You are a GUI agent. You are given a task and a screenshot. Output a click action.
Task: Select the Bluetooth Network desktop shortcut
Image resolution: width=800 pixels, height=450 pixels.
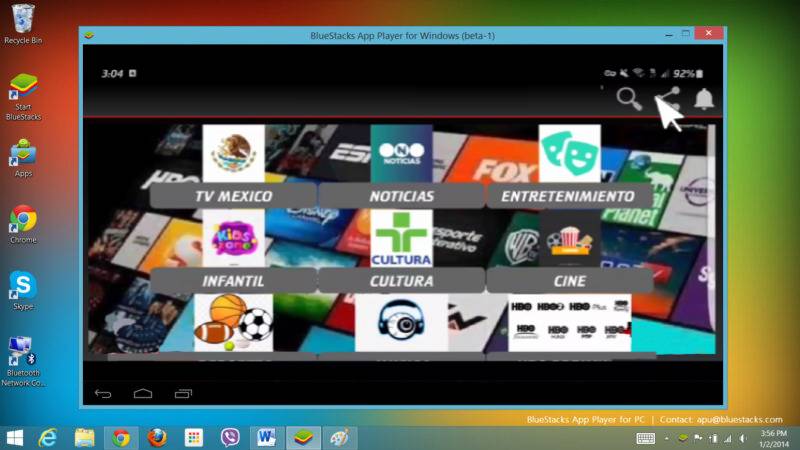(x=23, y=361)
